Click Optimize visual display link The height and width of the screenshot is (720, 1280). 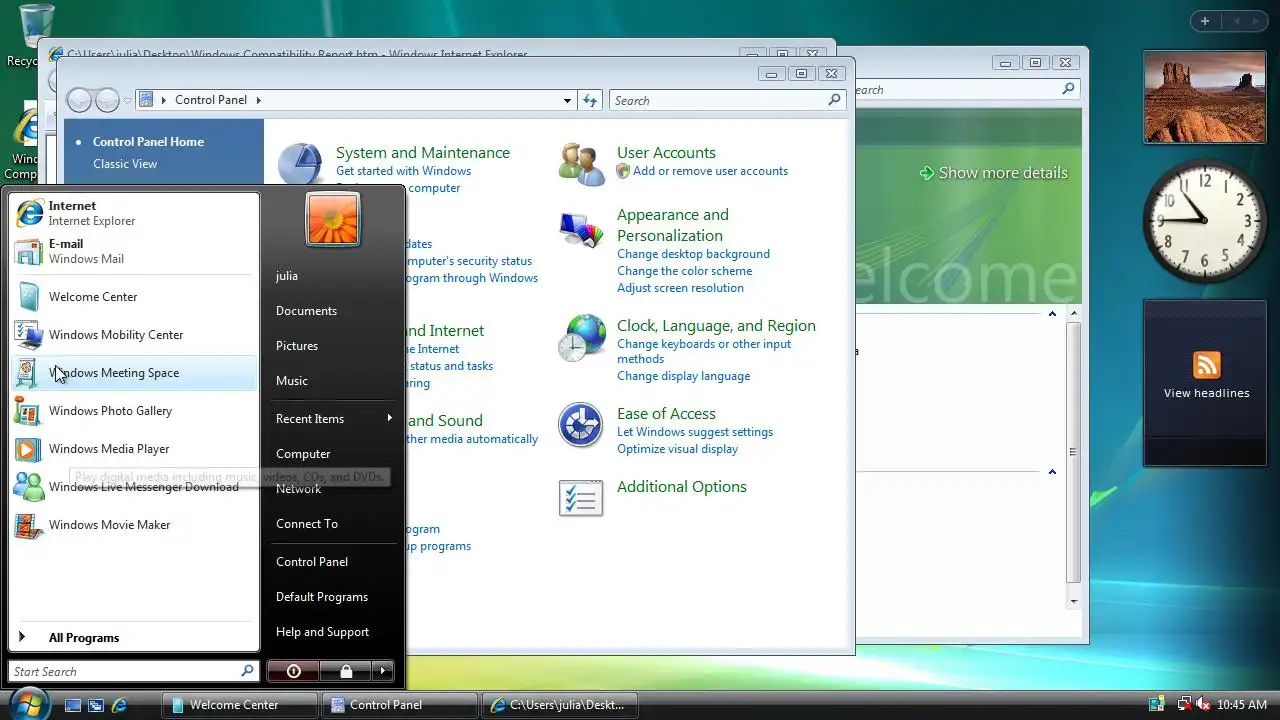point(677,449)
